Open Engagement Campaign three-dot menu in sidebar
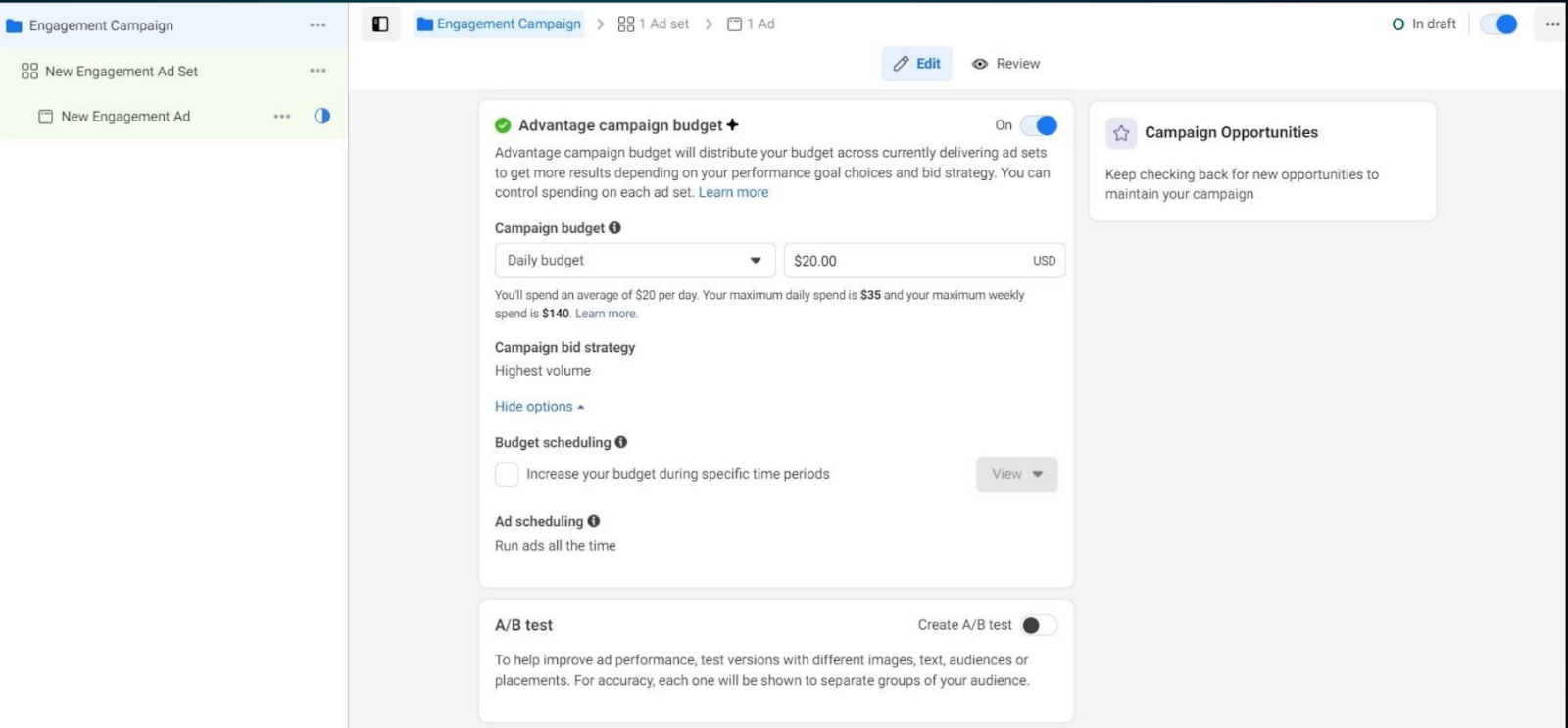Image resolution: width=1568 pixels, height=728 pixels. [318, 25]
